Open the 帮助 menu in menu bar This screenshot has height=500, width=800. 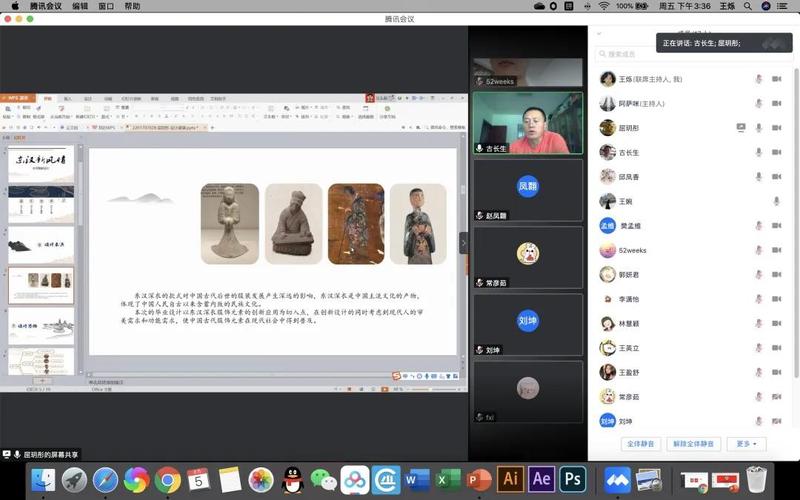[132, 6]
